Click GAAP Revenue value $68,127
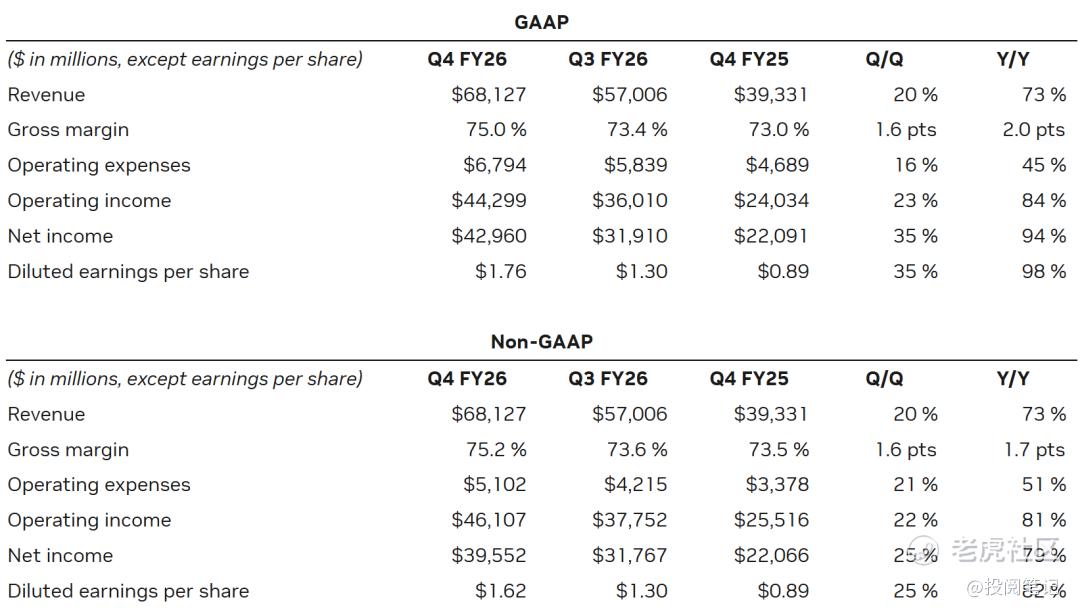The height and width of the screenshot is (612, 1080). (x=489, y=94)
